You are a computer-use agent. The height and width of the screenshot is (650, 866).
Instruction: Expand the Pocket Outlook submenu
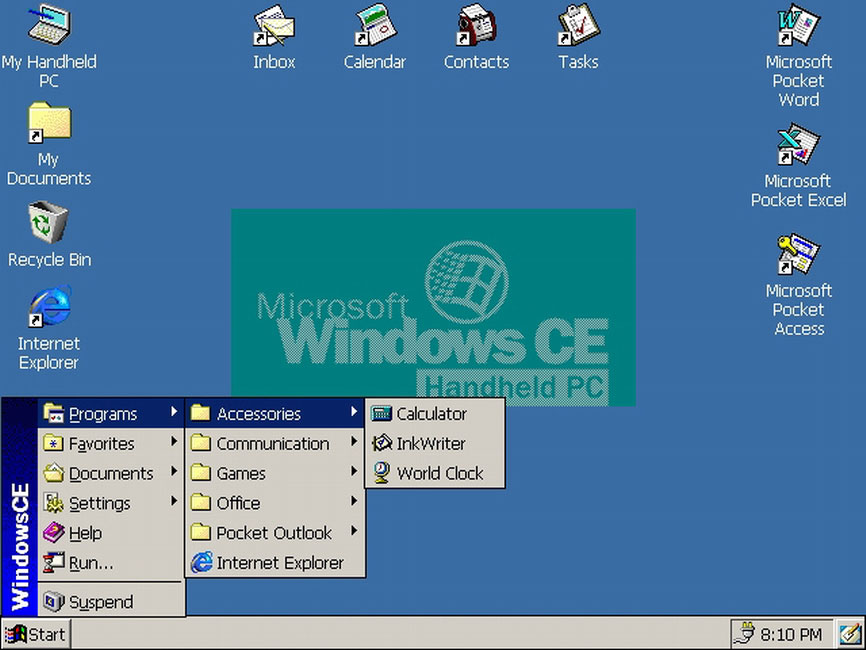coord(273,533)
